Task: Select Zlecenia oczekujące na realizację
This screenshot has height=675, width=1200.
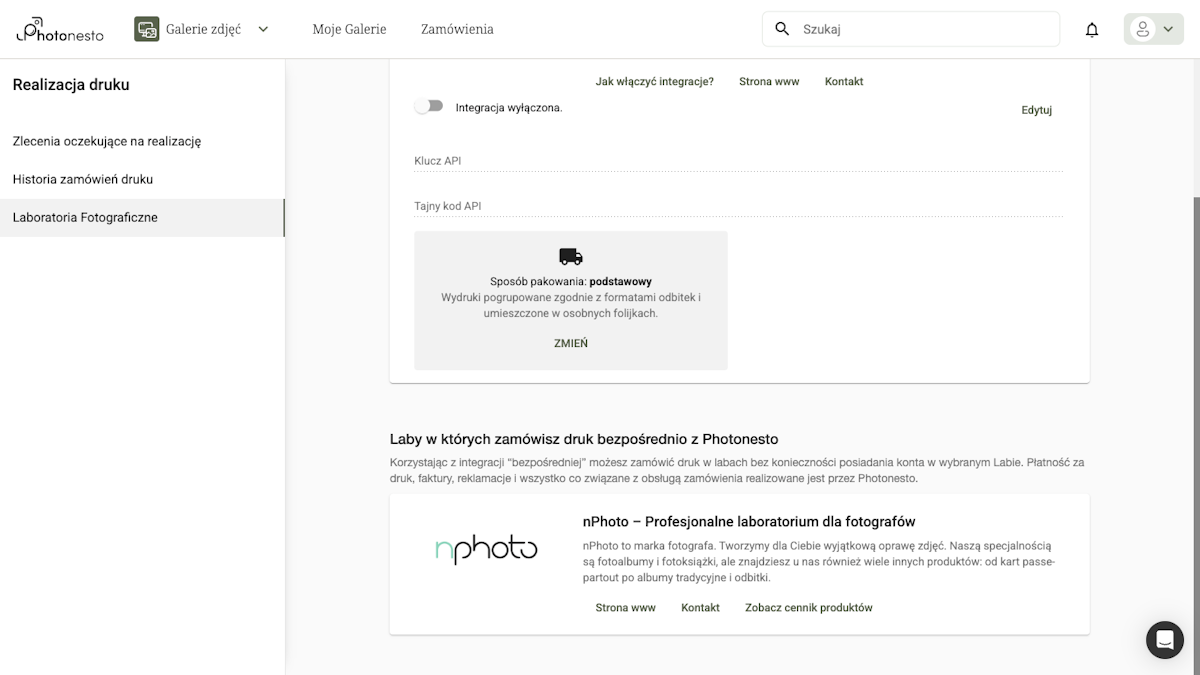Action: (x=107, y=141)
